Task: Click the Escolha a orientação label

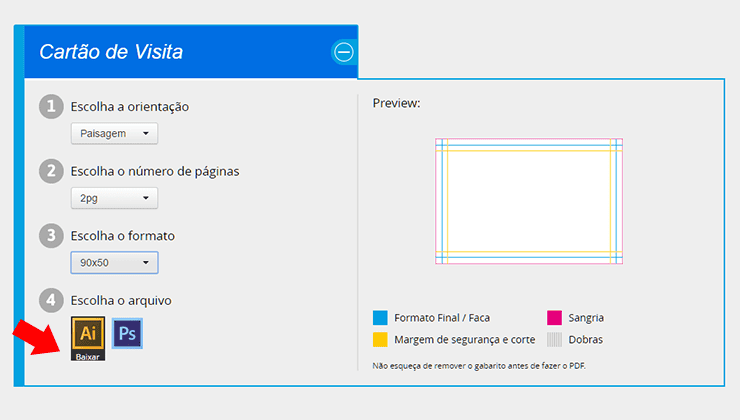Action: pos(130,107)
